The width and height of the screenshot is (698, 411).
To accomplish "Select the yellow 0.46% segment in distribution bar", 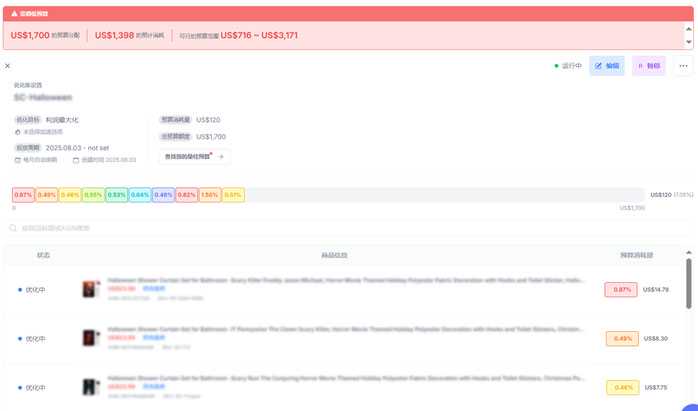I will click(x=70, y=195).
